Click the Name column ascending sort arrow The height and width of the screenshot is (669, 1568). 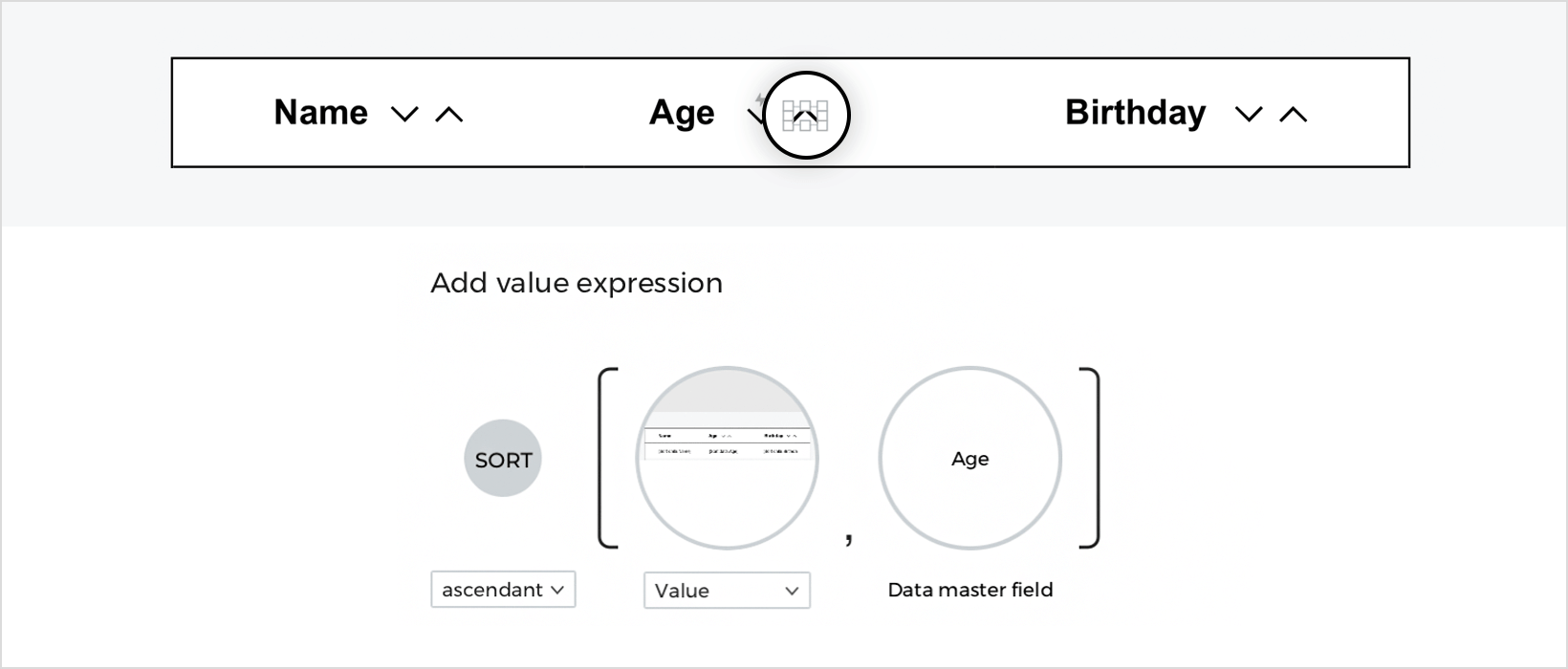[448, 115]
